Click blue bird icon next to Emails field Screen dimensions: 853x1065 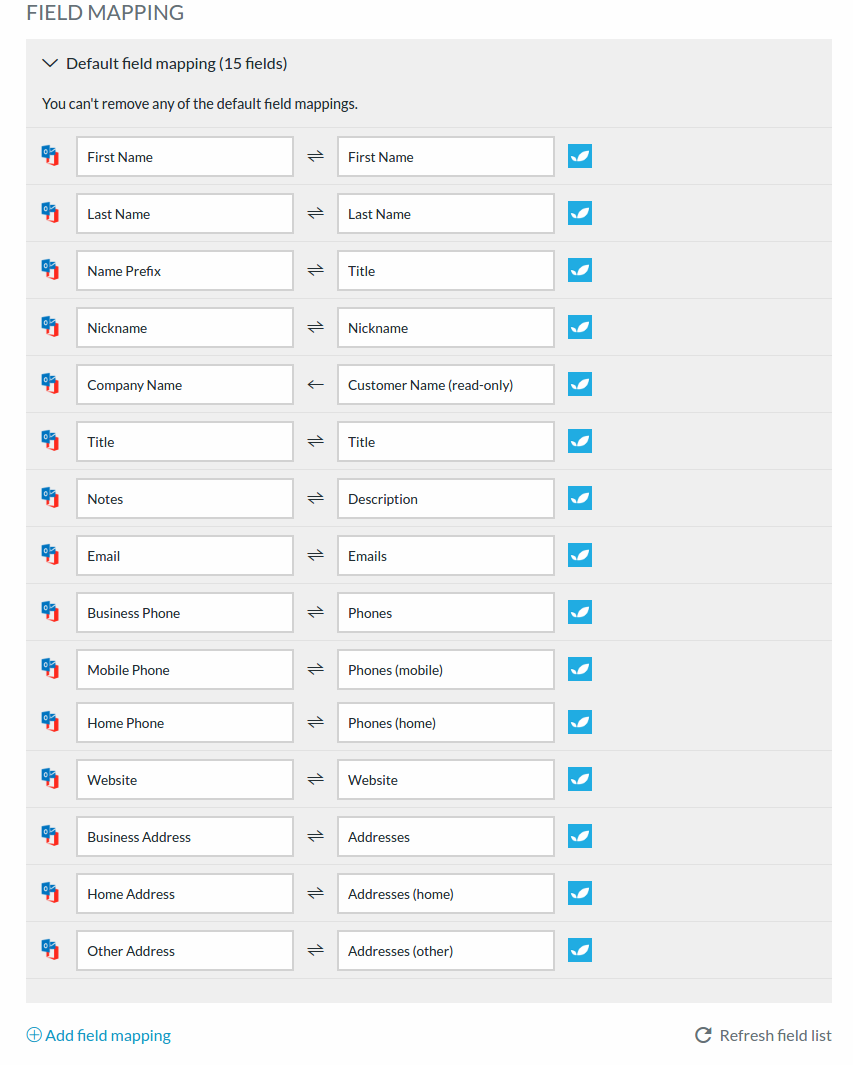[580, 556]
